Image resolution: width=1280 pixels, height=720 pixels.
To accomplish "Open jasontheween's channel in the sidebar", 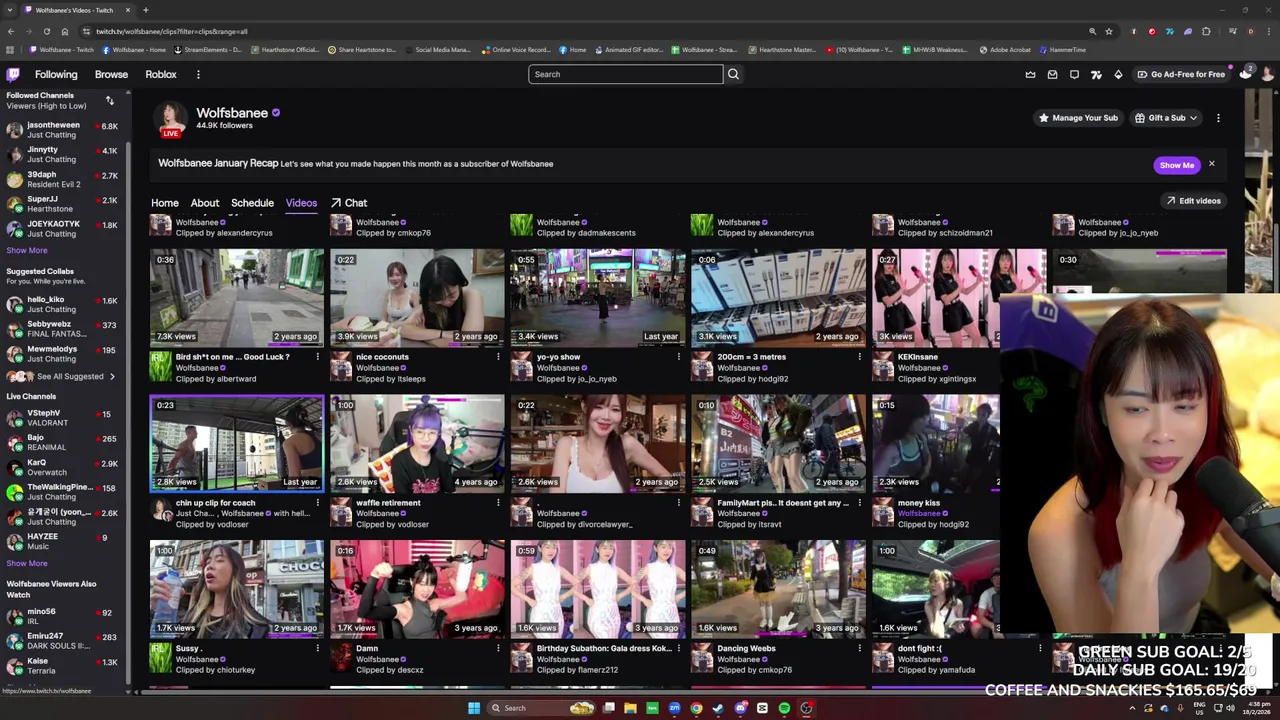I will [62, 130].
